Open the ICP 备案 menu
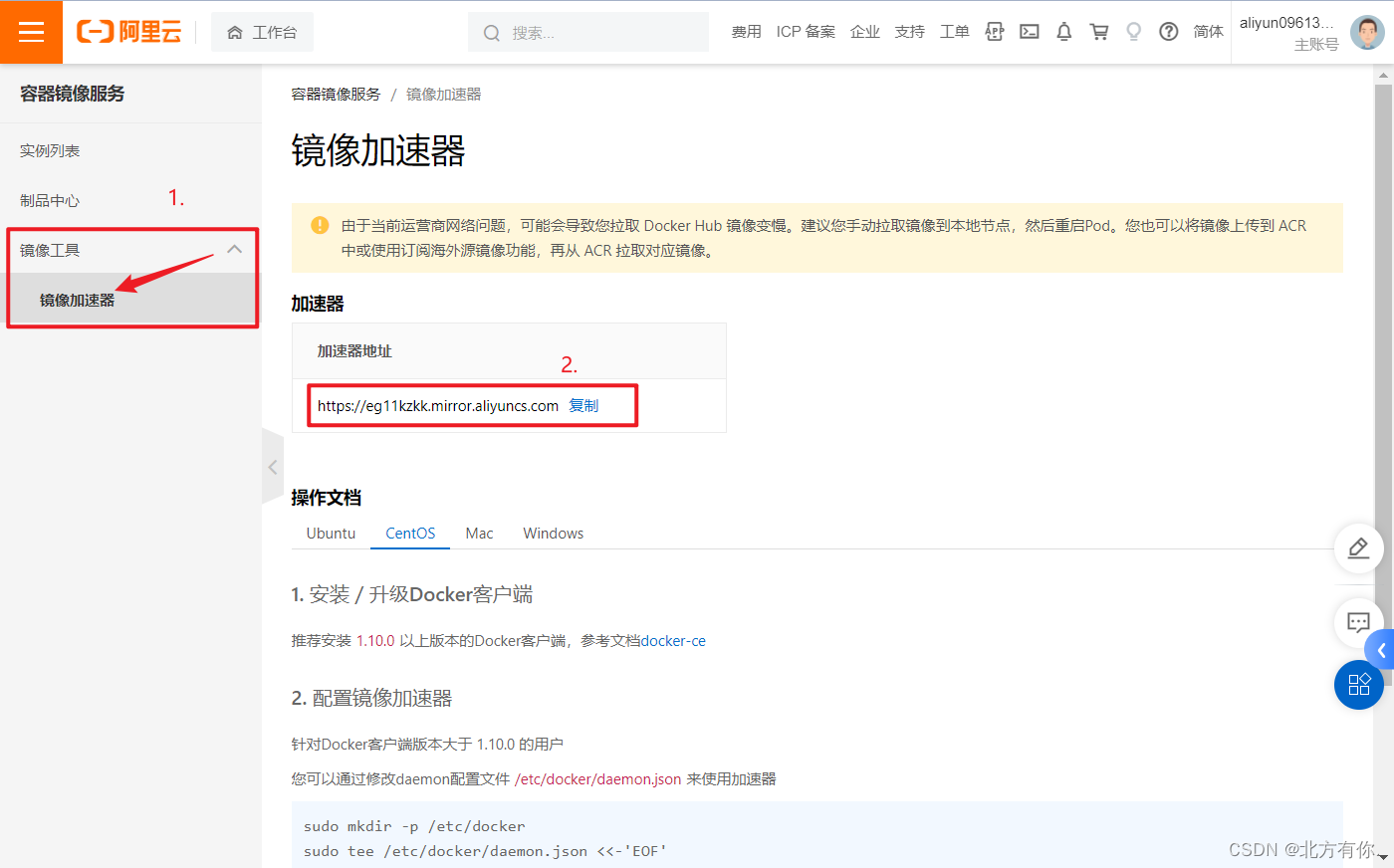 point(806,32)
